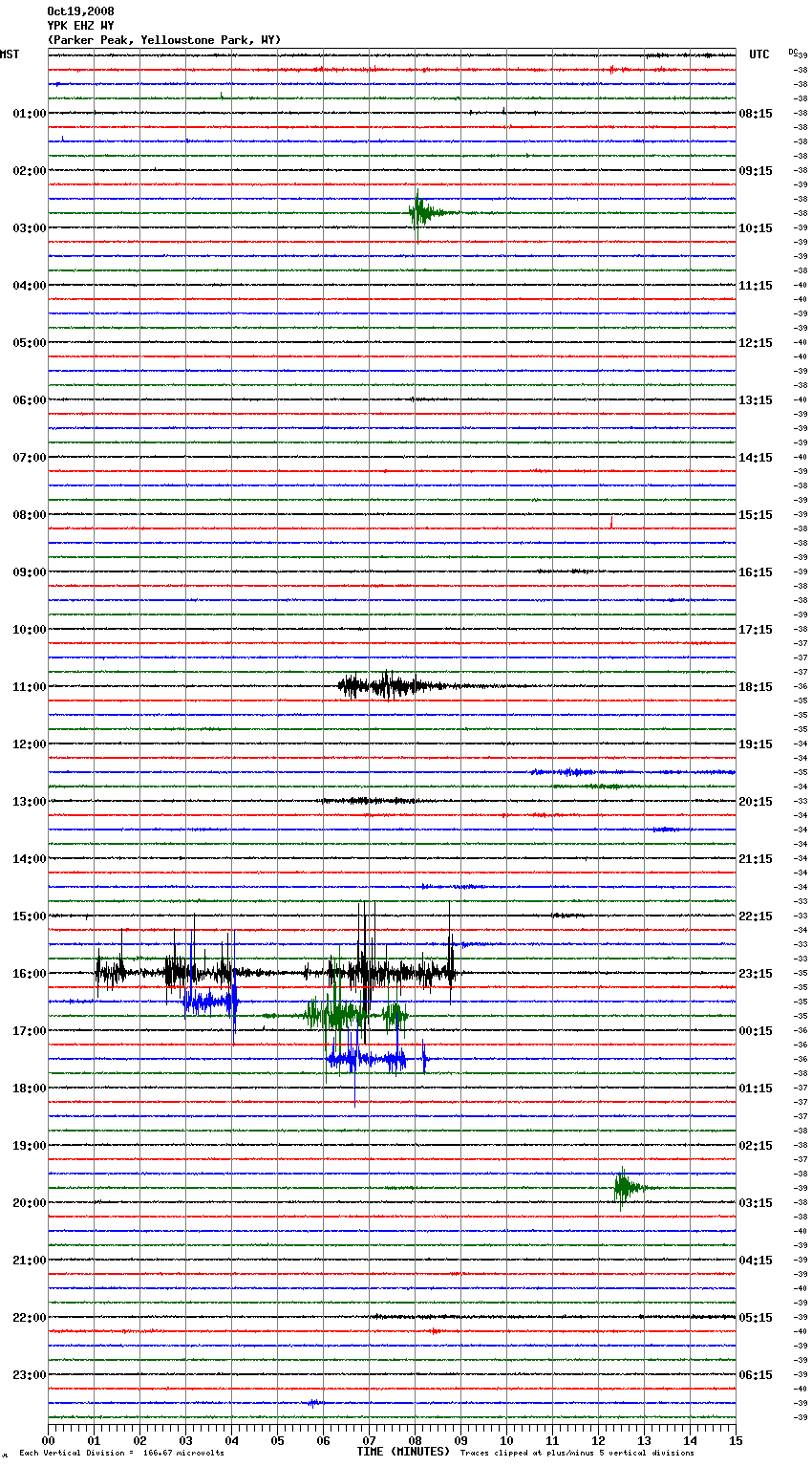Click the 06:15 UTC time label
Screen dimensions: 812x1466
coord(756,1375)
